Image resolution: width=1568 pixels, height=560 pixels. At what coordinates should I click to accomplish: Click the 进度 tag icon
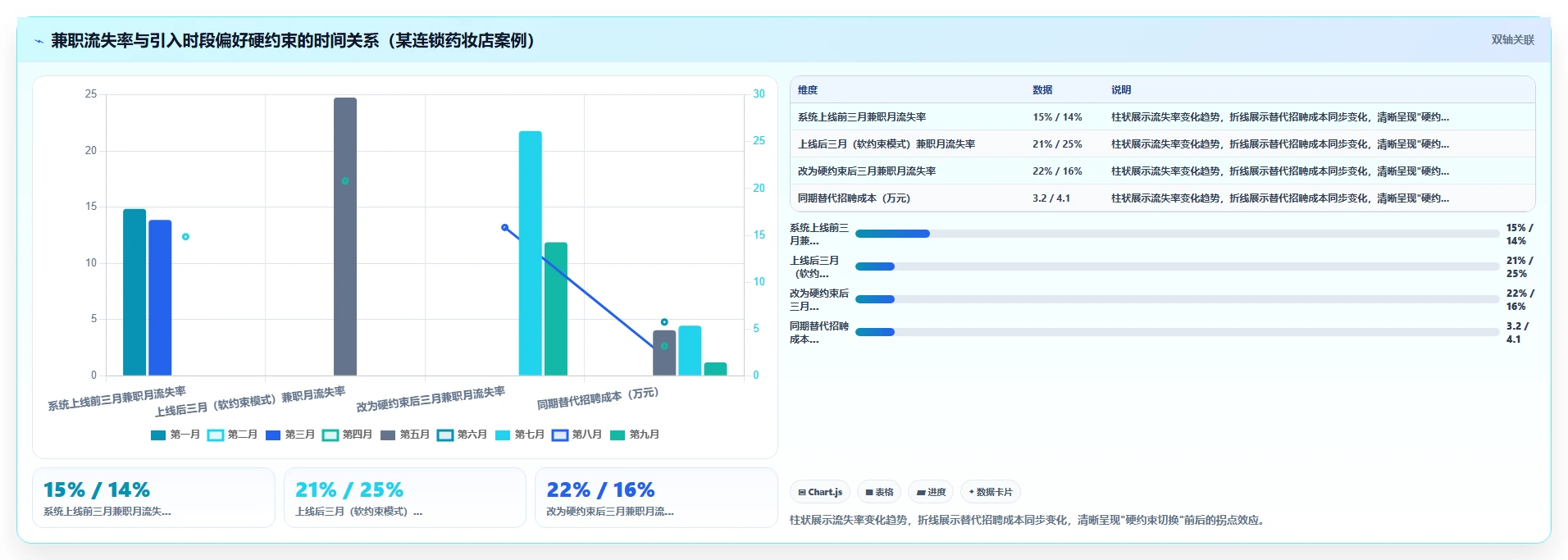(921, 492)
